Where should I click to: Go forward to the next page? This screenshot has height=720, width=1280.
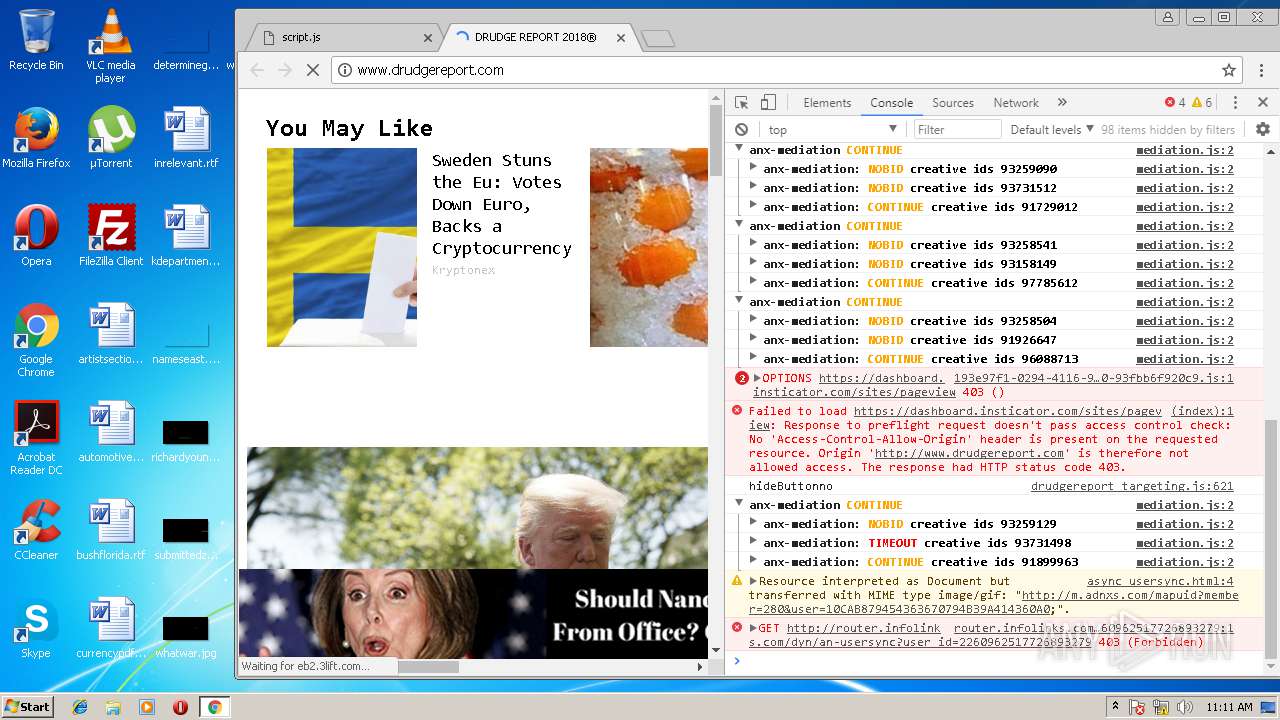click(x=285, y=70)
